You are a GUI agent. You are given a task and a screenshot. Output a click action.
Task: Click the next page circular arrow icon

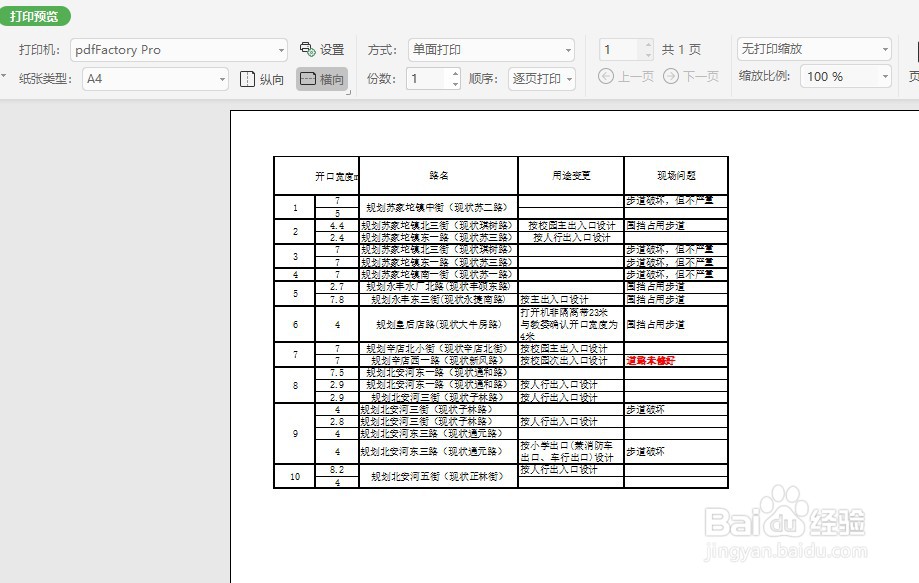672,76
